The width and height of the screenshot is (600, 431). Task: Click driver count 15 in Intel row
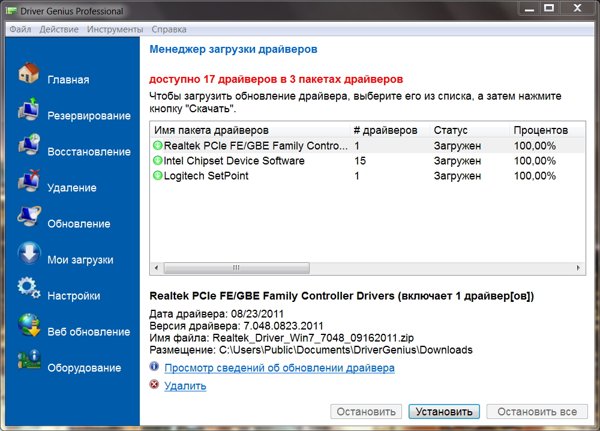(360, 161)
